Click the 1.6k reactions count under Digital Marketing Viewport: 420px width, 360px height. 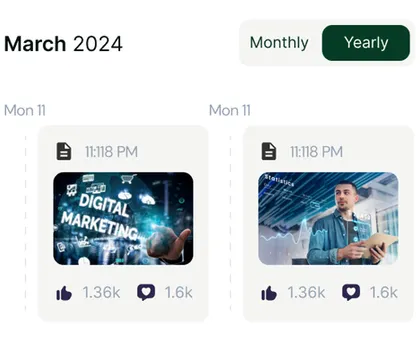click(179, 293)
